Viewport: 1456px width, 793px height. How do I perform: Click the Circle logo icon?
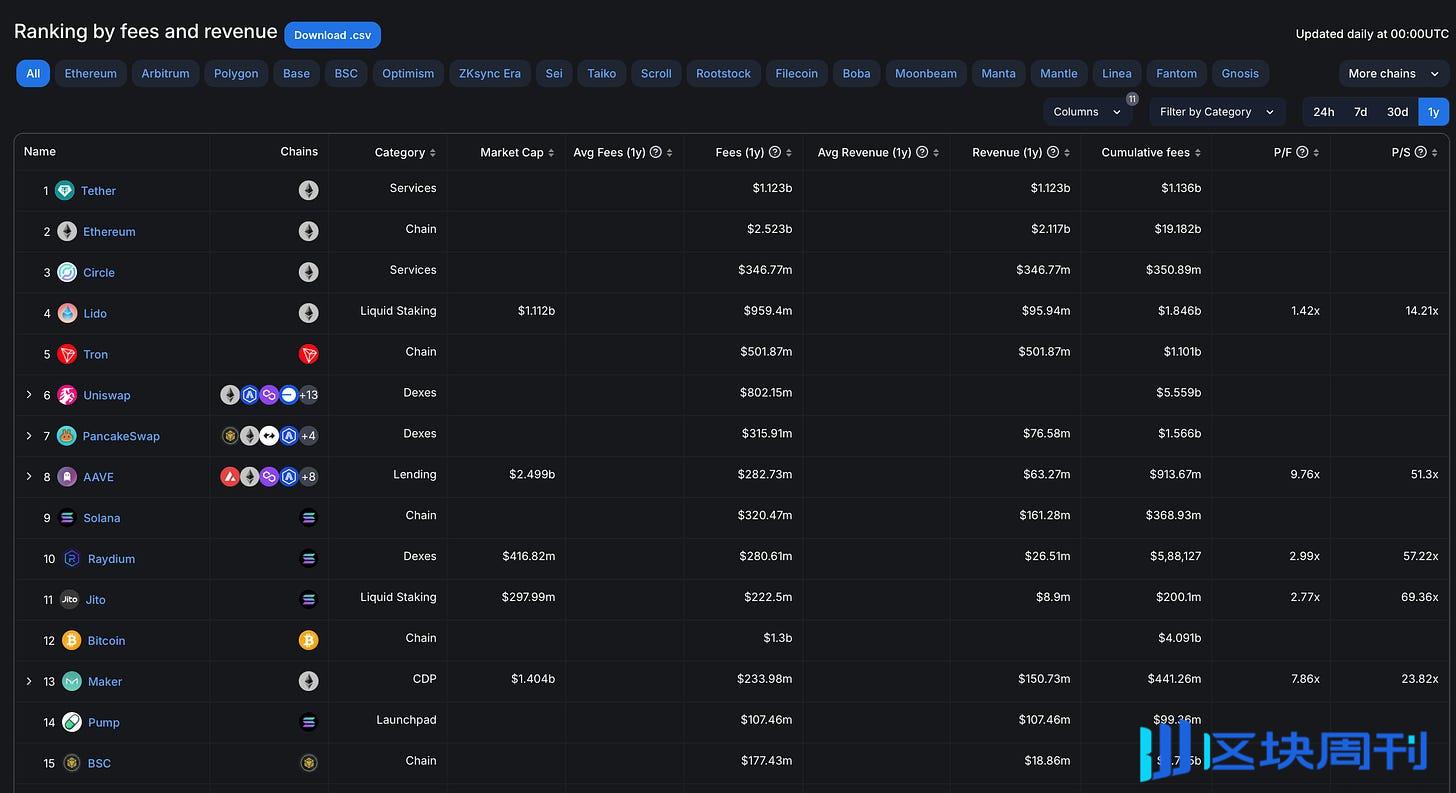(x=67, y=272)
